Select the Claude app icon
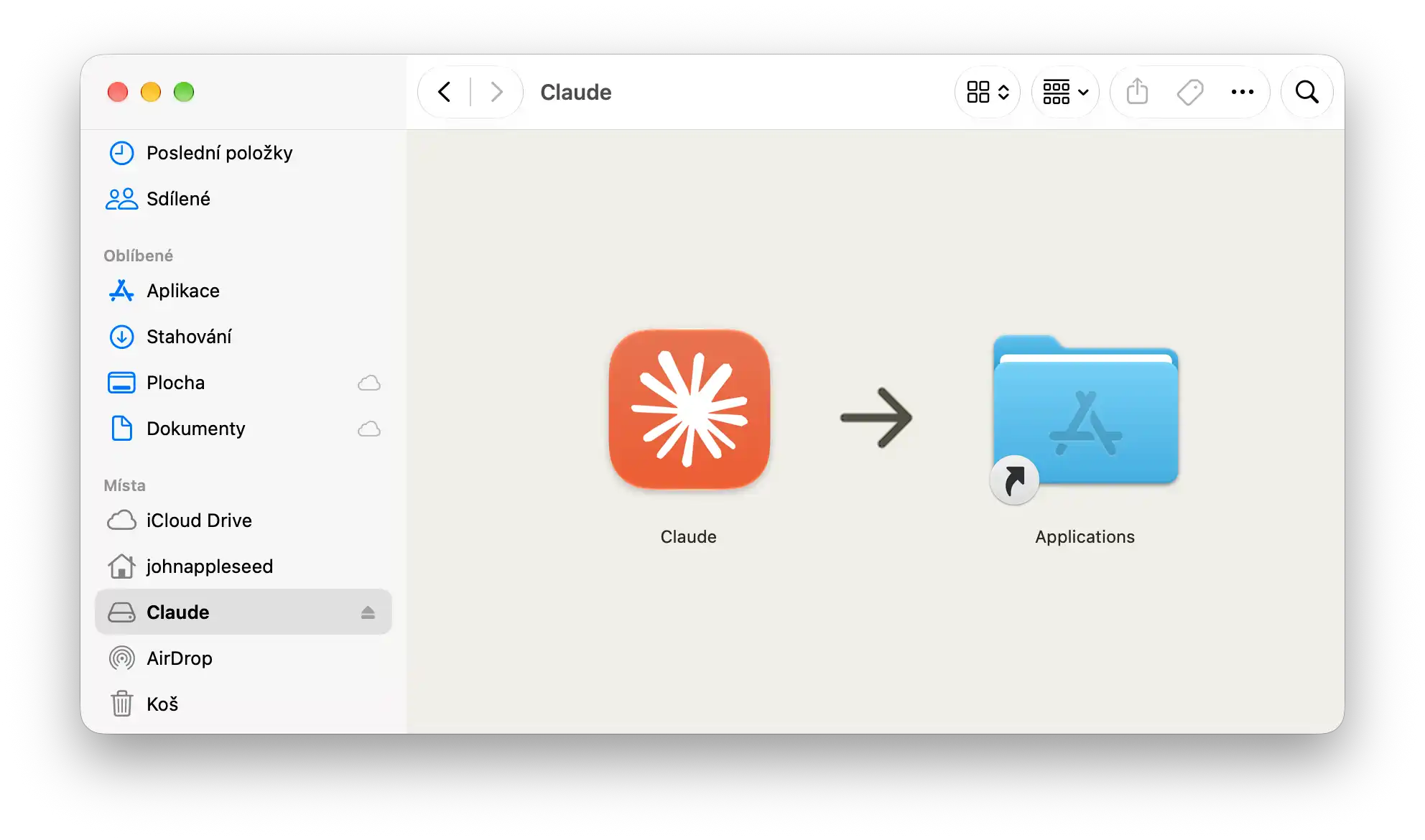This screenshot has height=840, width=1425. point(690,410)
